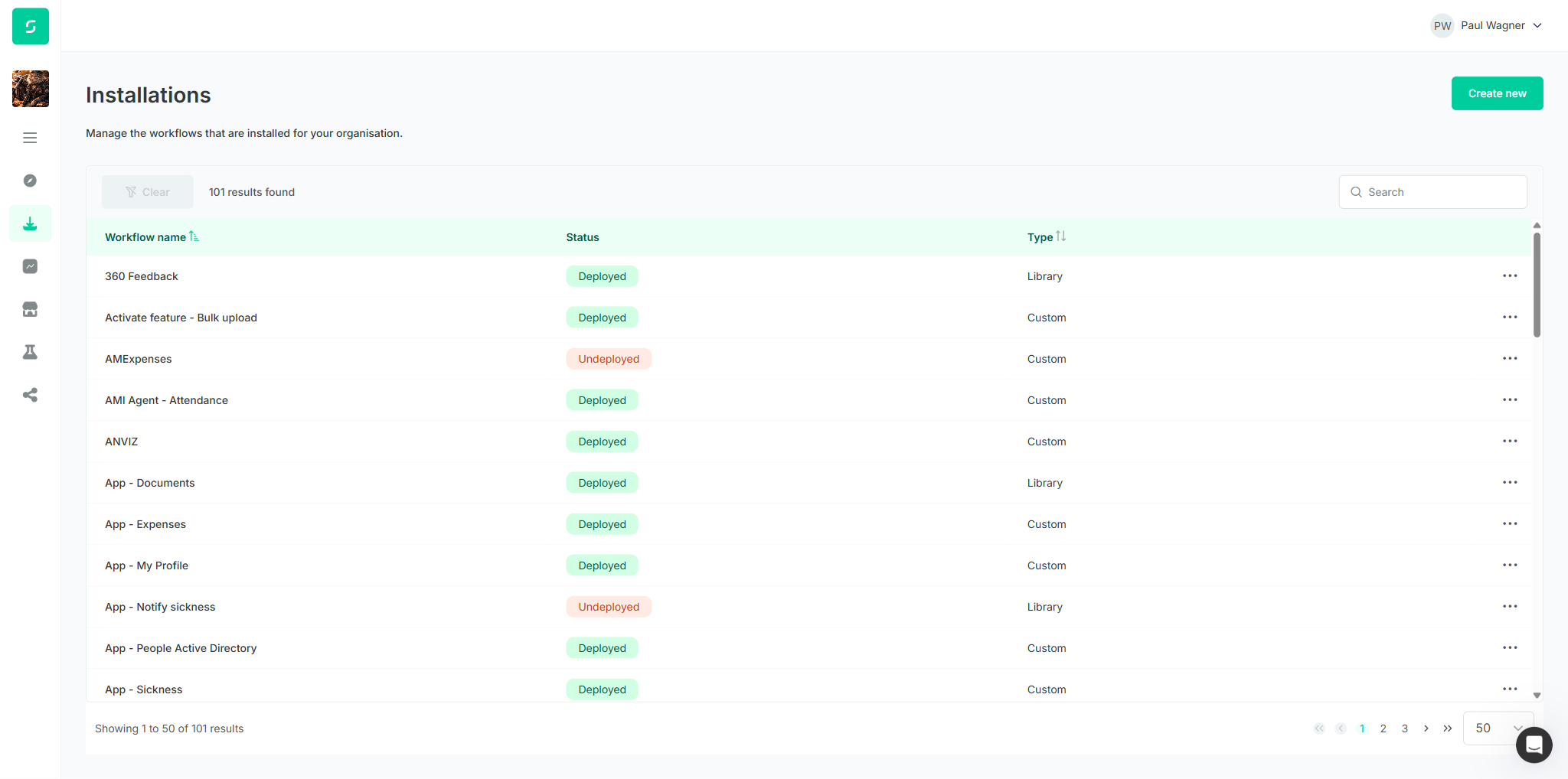Click Deployed badge for 360 Feedback

point(603,276)
